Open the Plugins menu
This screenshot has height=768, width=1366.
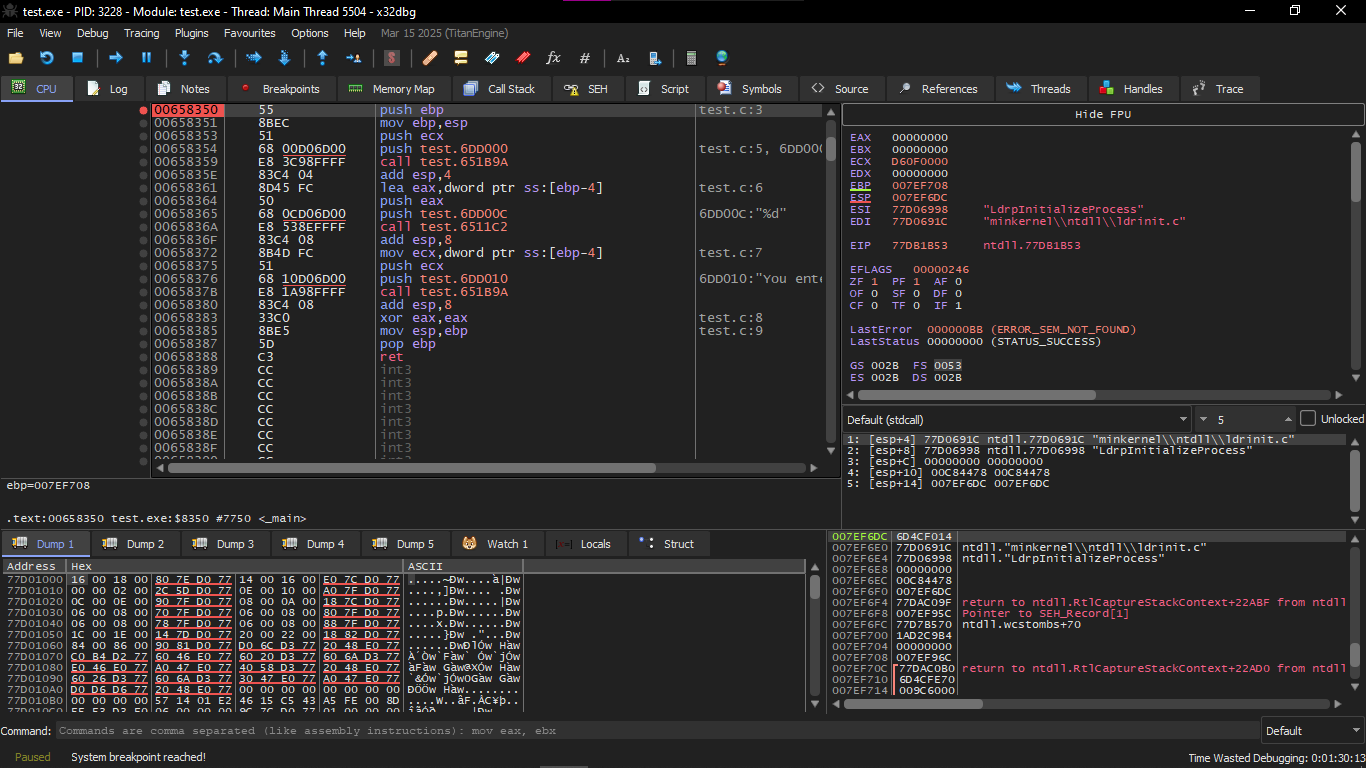[x=191, y=33]
